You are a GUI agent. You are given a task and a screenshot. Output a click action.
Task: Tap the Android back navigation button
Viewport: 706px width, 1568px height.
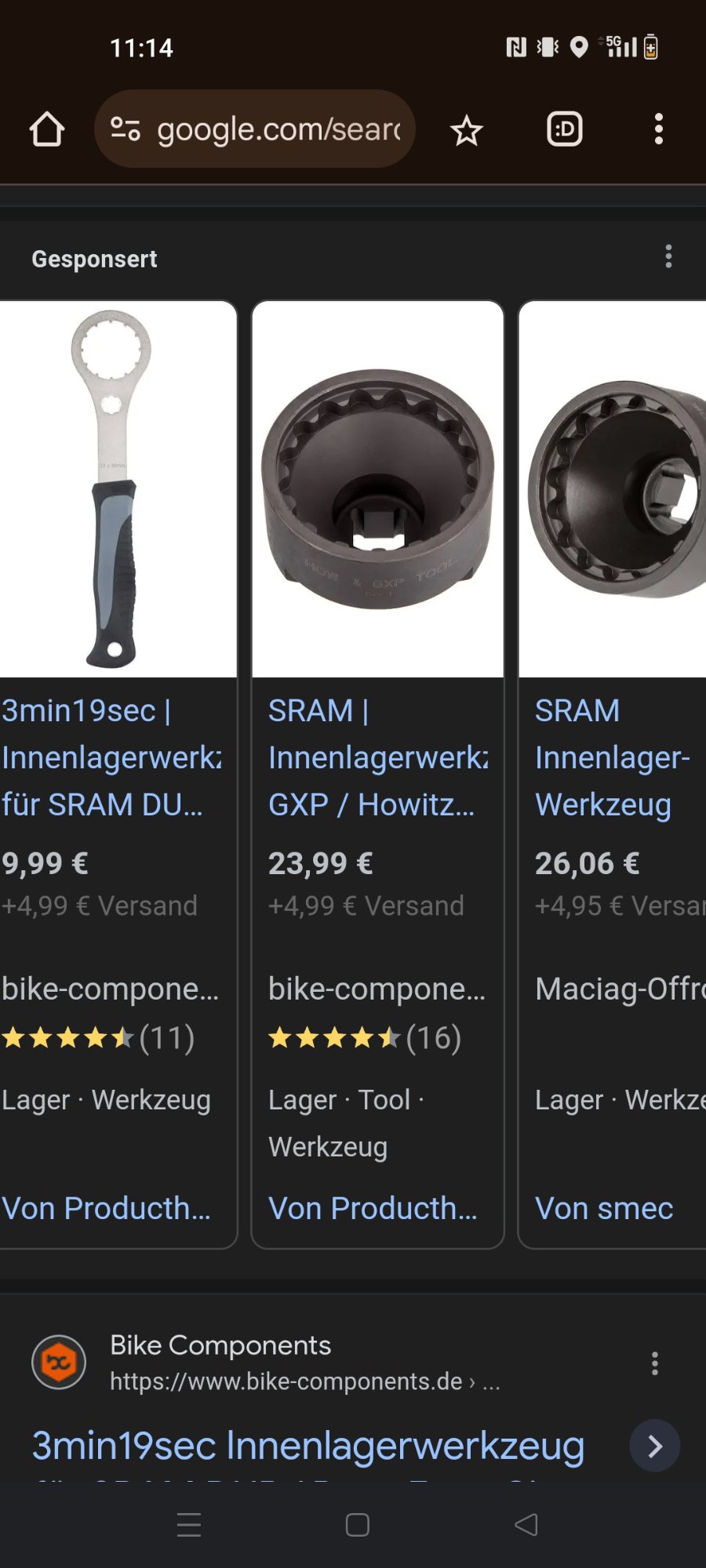pos(526,1525)
